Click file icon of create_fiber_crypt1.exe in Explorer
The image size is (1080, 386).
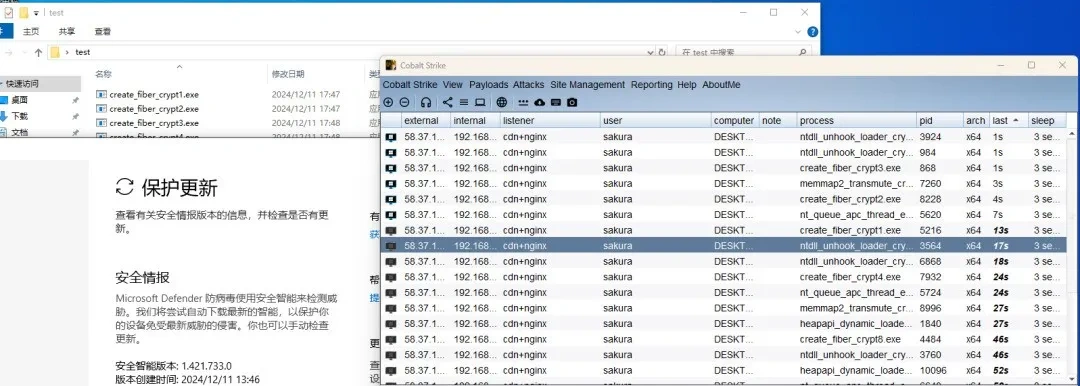[x=101, y=94]
